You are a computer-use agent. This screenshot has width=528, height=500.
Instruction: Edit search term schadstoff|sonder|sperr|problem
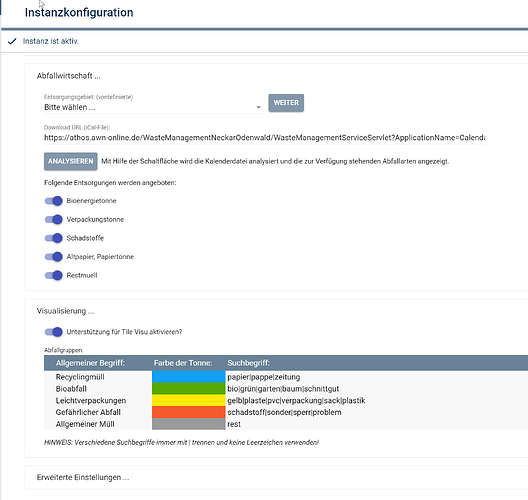[284, 412]
